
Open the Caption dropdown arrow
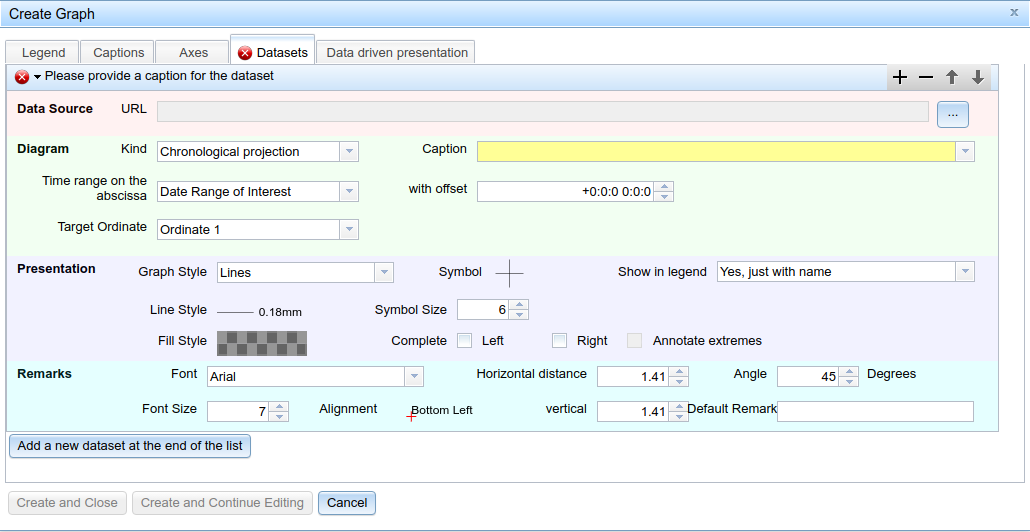pos(965,152)
